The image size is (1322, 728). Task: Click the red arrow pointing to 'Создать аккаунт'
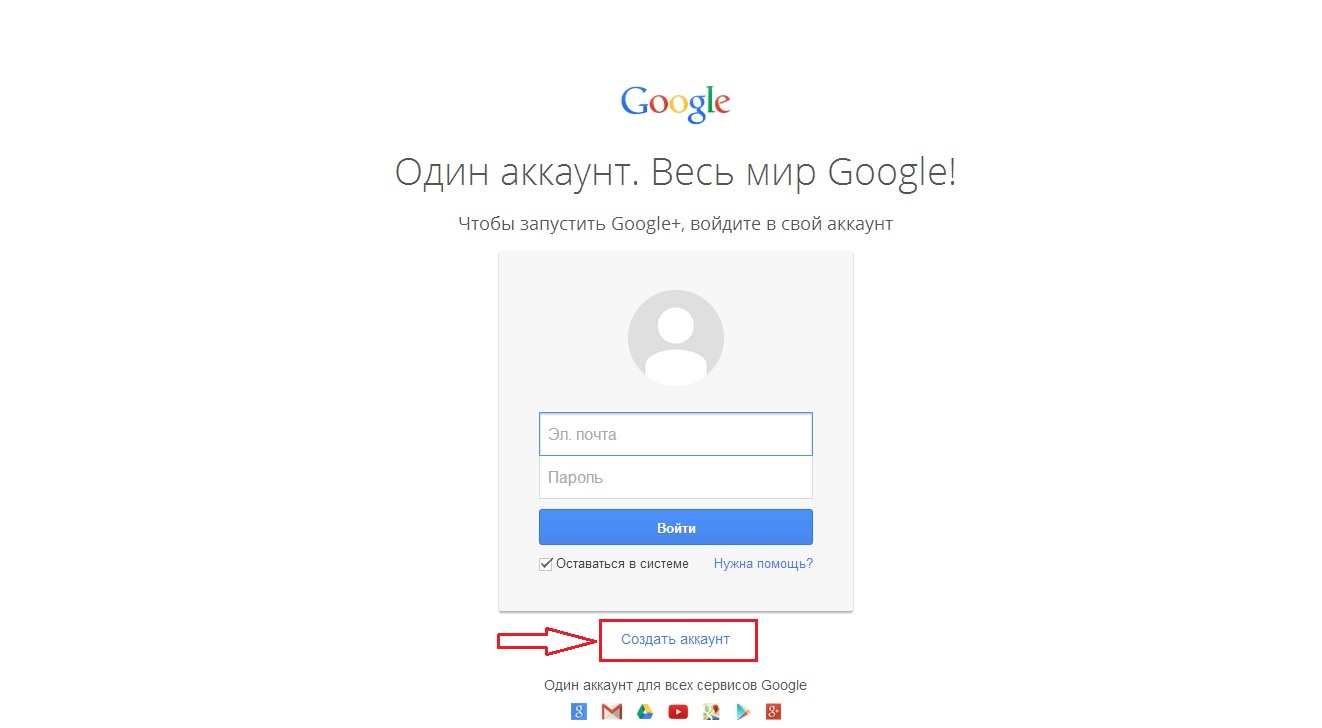(x=548, y=641)
